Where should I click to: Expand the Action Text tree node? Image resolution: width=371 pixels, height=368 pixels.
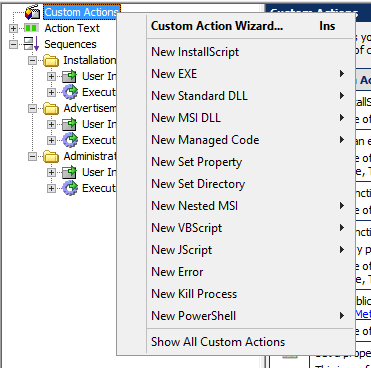point(13,28)
